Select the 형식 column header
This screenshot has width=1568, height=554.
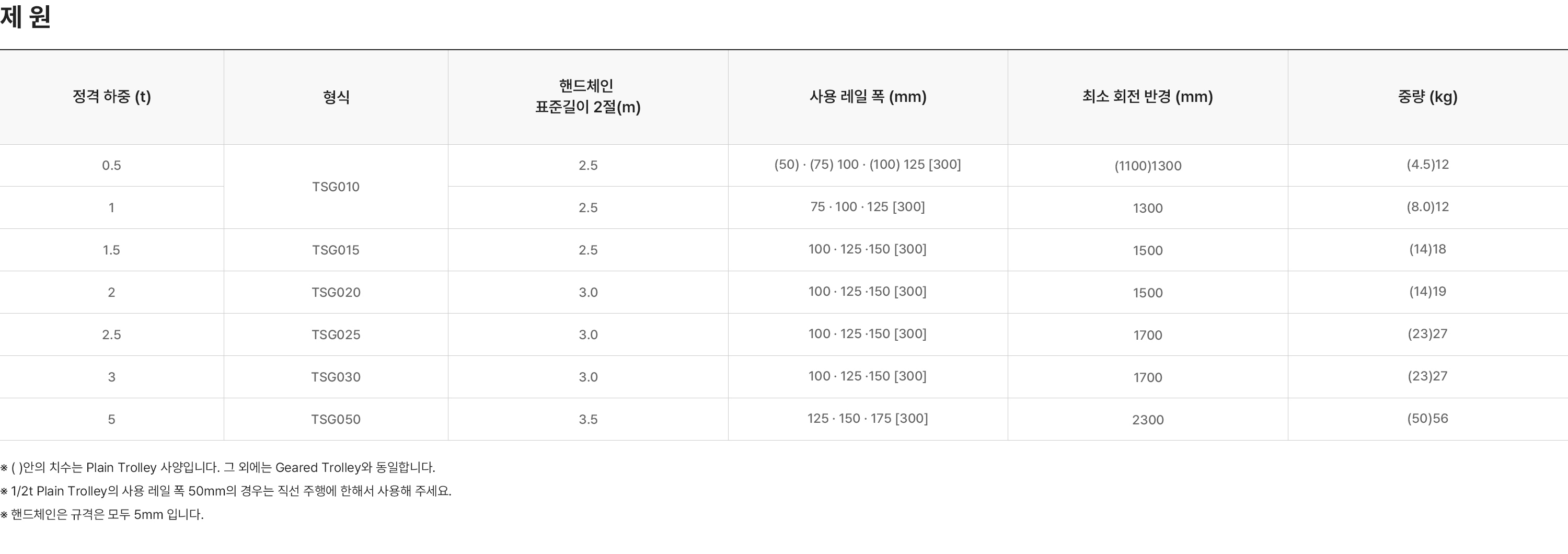(336, 97)
